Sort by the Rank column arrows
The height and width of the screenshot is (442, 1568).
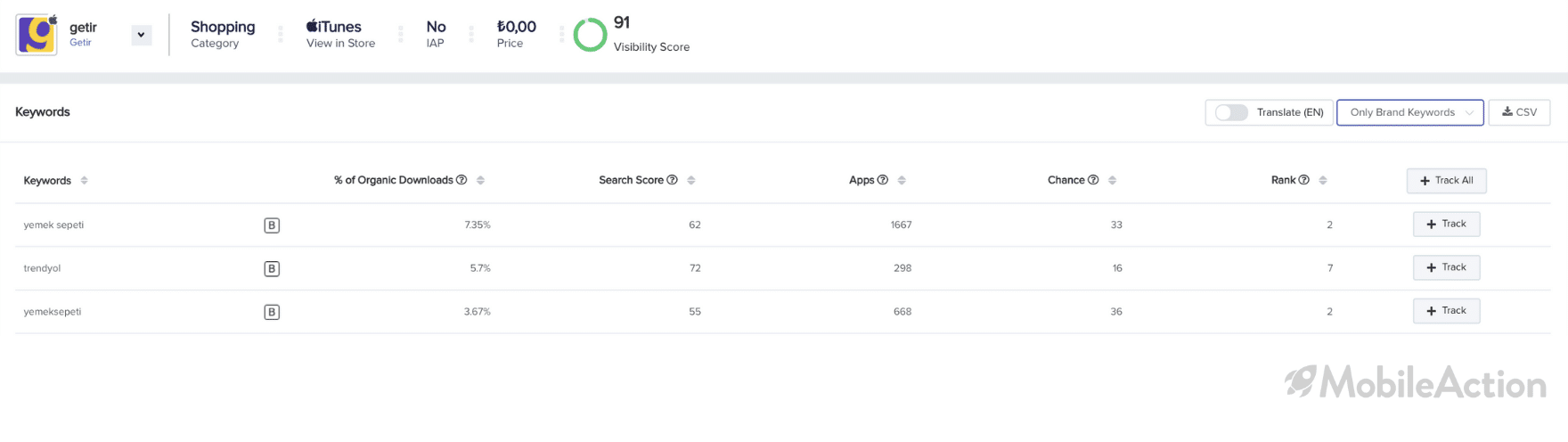coord(1322,180)
